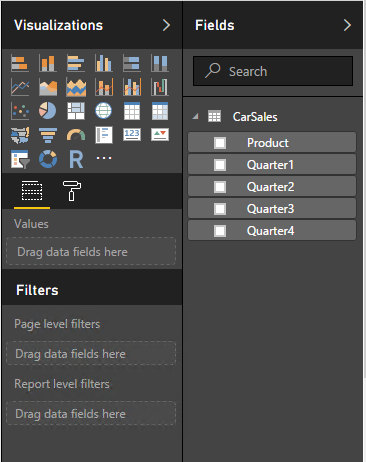Image resolution: width=366 pixels, height=462 pixels.
Task: Switch to the Format paint roller tab
Action: pyautogui.click(x=72, y=191)
